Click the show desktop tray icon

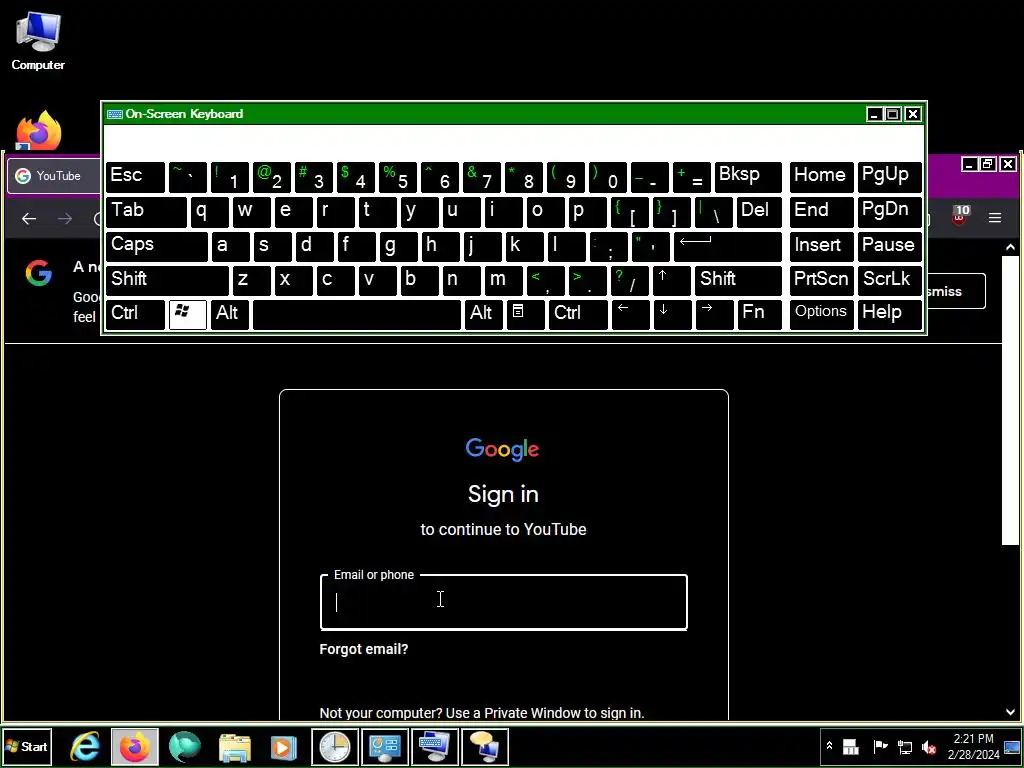[1012, 746]
